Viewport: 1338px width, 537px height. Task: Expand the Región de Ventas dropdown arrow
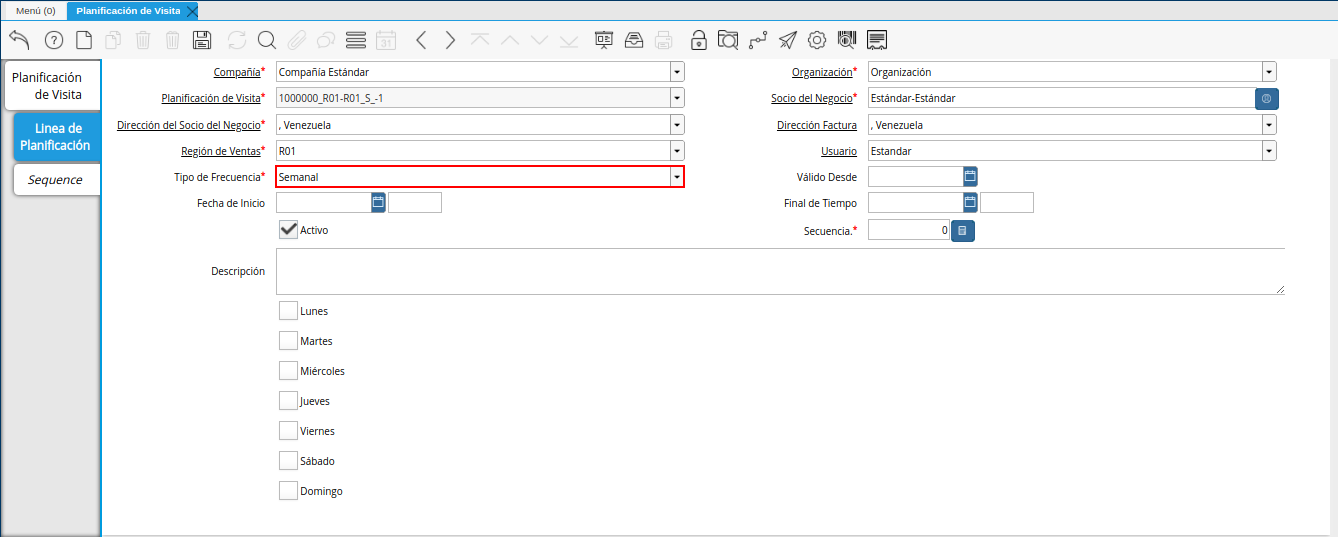point(677,150)
